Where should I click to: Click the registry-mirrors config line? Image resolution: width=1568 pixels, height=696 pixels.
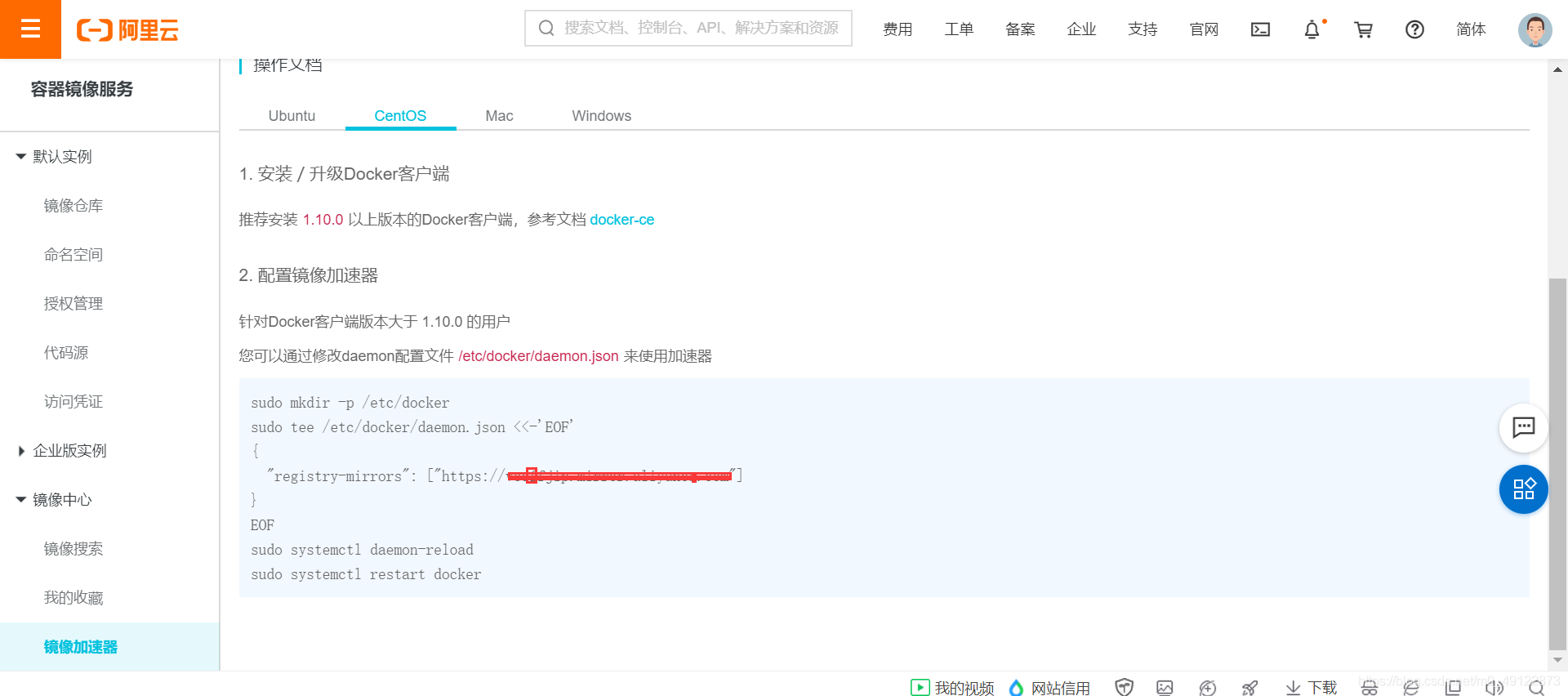click(x=504, y=475)
